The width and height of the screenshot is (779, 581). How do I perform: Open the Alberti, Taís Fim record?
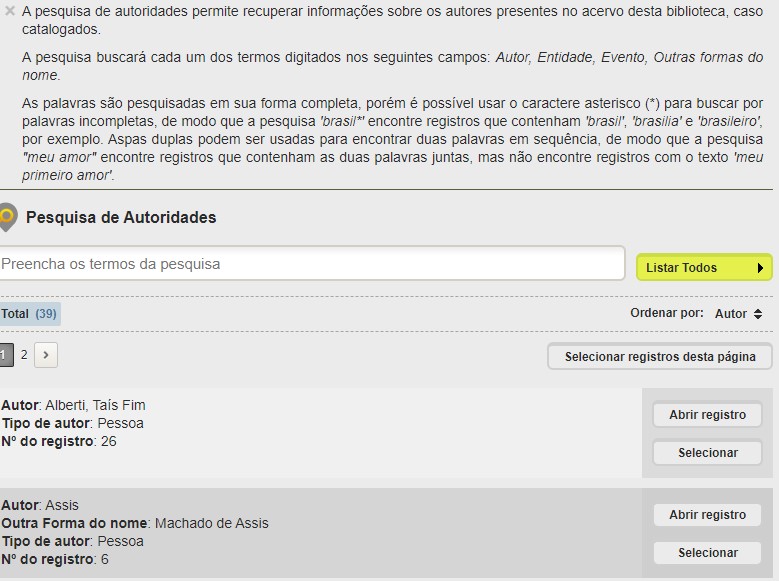[x=707, y=415]
